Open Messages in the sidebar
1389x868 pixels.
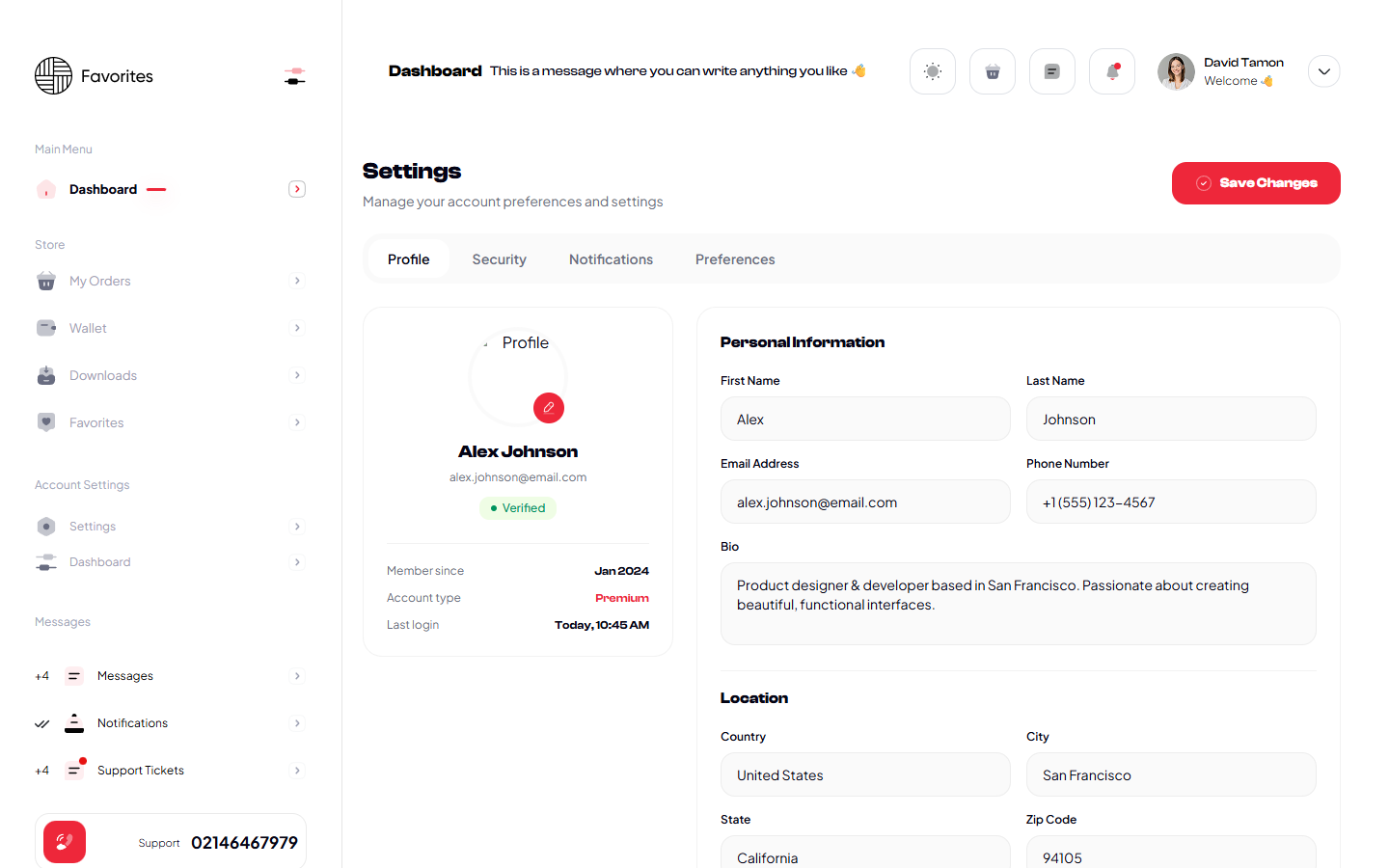(x=125, y=676)
